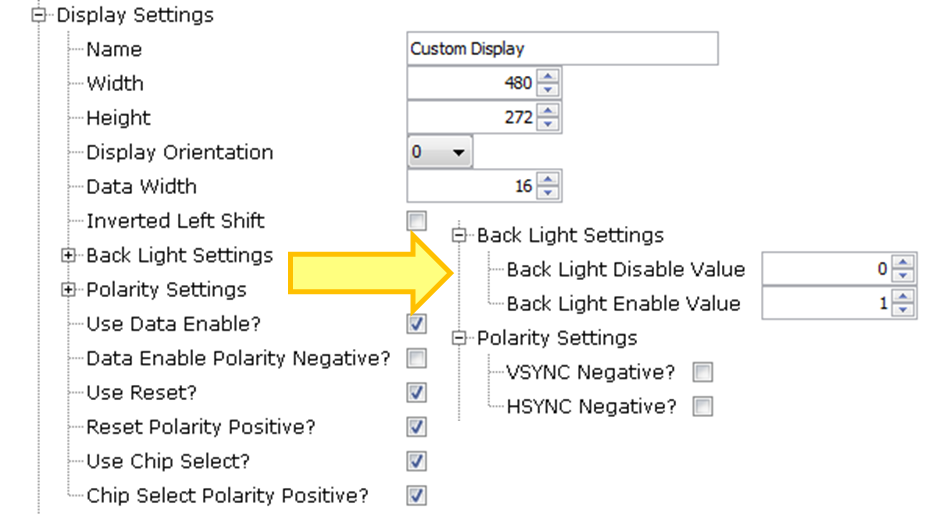926x515 pixels.
Task: Increase Data Width with up arrow
Action: click(x=548, y=180)
